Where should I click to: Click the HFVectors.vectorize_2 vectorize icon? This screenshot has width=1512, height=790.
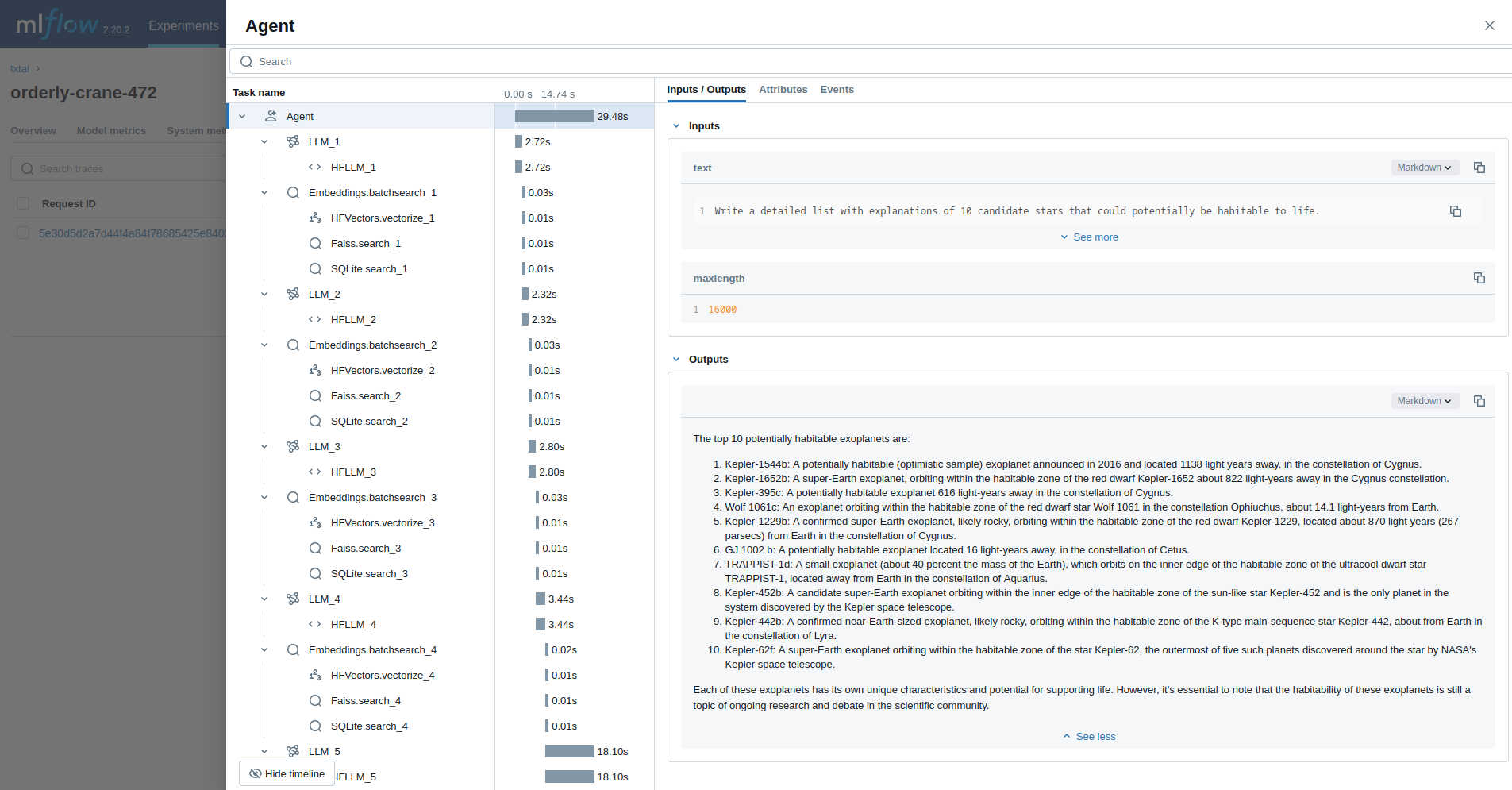click(x=316, y=370)
